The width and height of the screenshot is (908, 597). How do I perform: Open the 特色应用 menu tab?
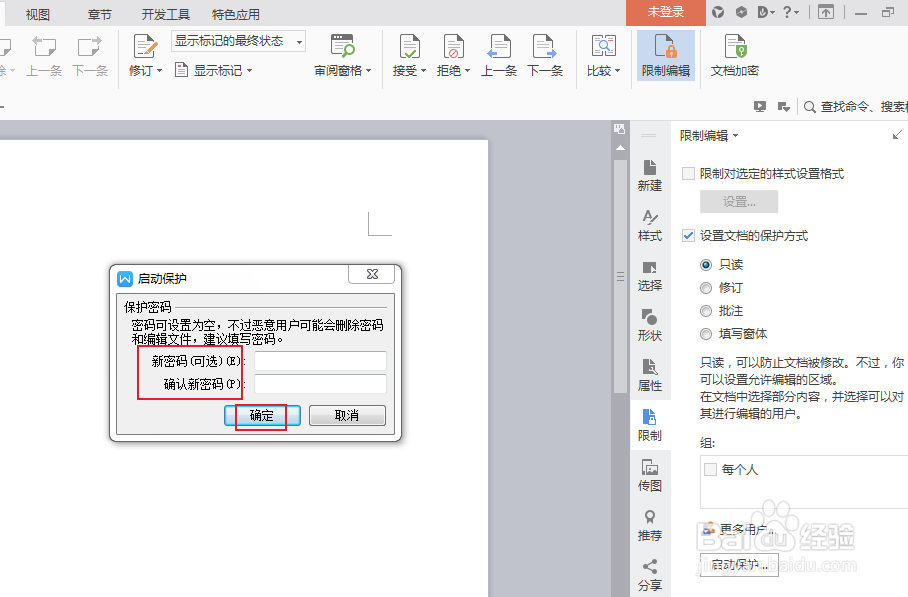tap(235, 13)
